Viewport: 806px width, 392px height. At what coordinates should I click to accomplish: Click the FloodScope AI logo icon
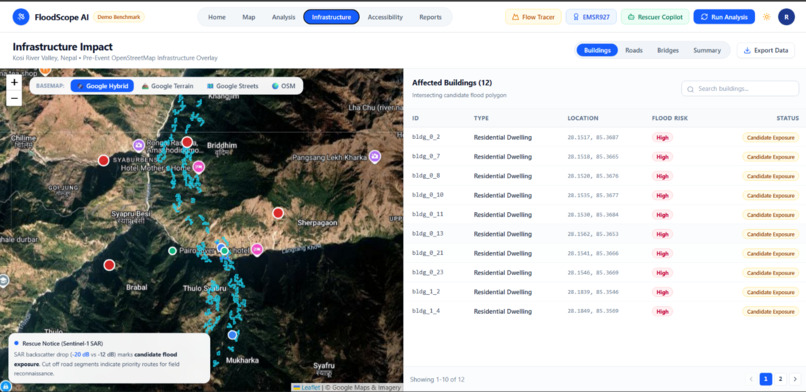[21, 17]
